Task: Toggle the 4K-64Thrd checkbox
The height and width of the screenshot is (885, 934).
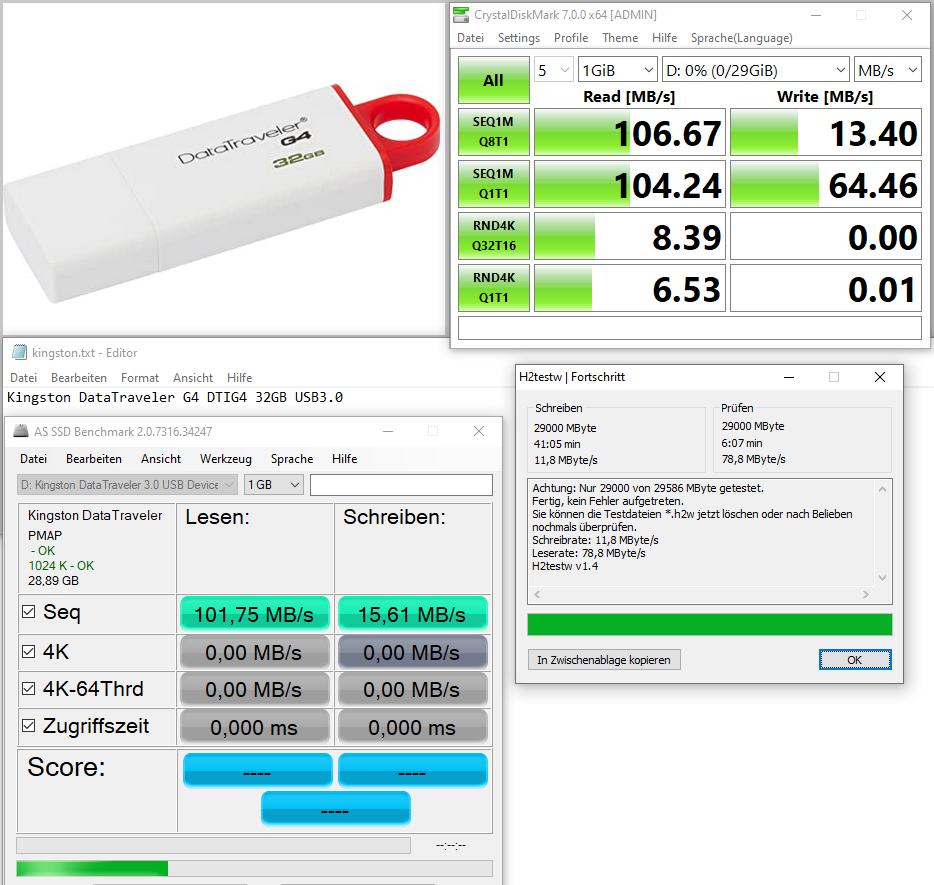Action: tap(28, 688)
